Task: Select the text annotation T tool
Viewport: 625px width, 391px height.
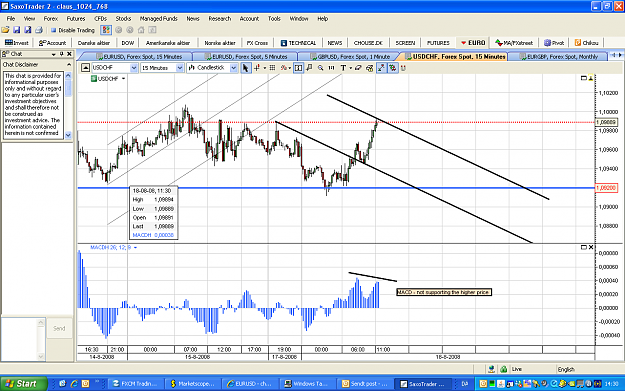Action: point(343,68)
